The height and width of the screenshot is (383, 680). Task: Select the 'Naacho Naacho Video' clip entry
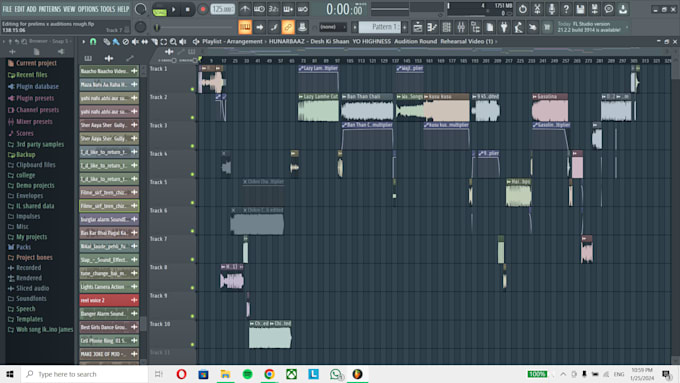[x=109, y=71]
